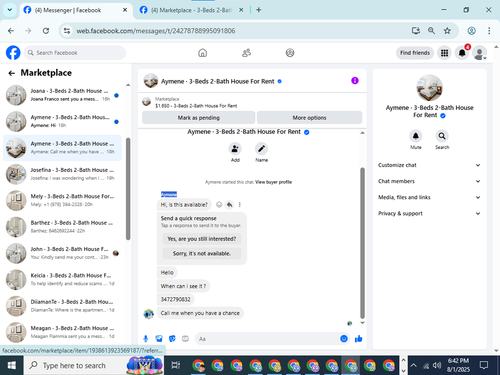Reload the page in browser
The image size is (500, 375).
pos(46,31)
